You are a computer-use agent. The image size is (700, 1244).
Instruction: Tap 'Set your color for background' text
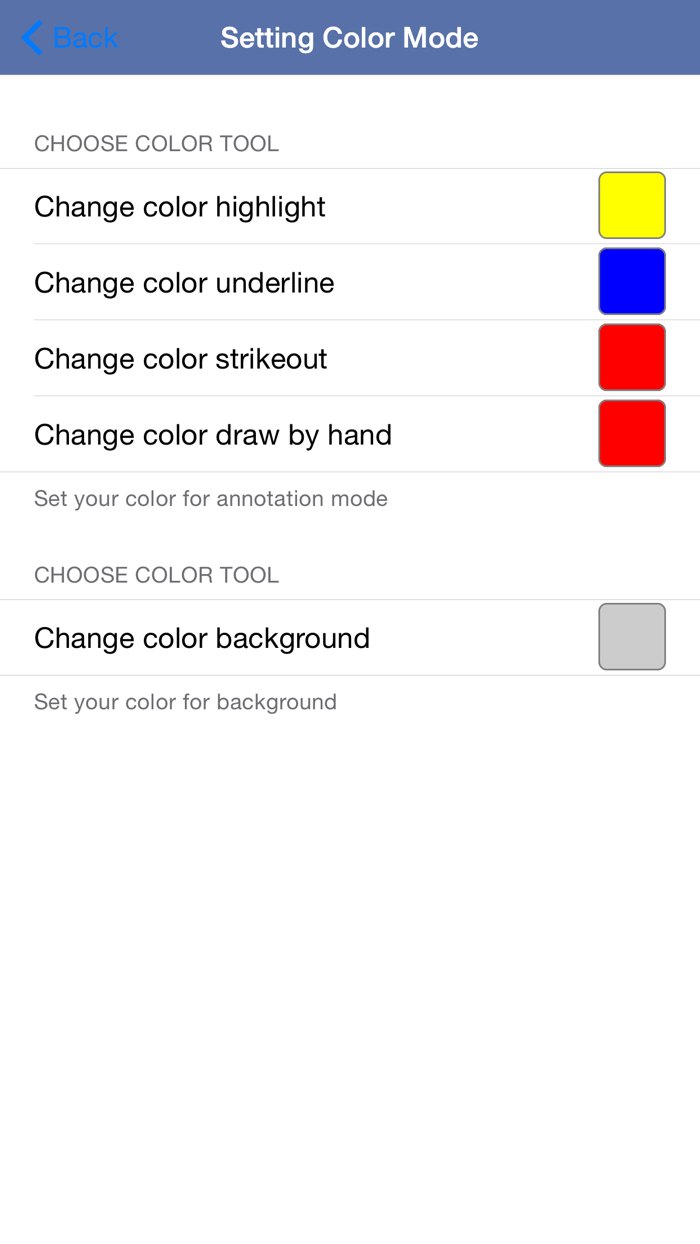tap(185, 702)
